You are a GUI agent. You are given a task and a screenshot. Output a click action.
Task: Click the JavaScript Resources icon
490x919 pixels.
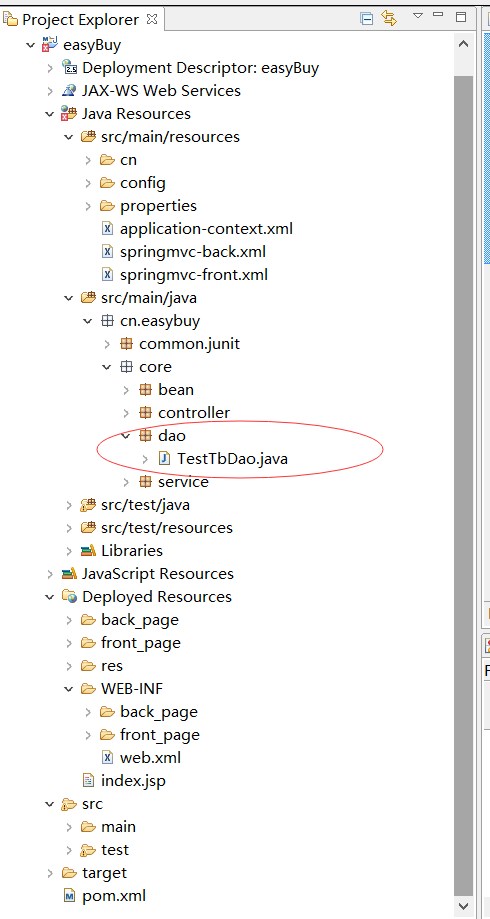click(x=69, y=573)
